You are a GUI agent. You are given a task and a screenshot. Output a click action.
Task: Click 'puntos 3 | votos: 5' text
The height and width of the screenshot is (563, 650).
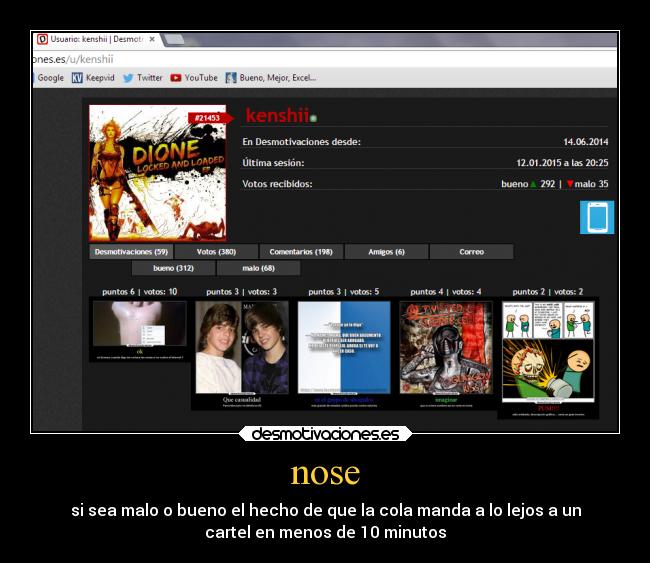pyautogui.click(x=344, y=292)
